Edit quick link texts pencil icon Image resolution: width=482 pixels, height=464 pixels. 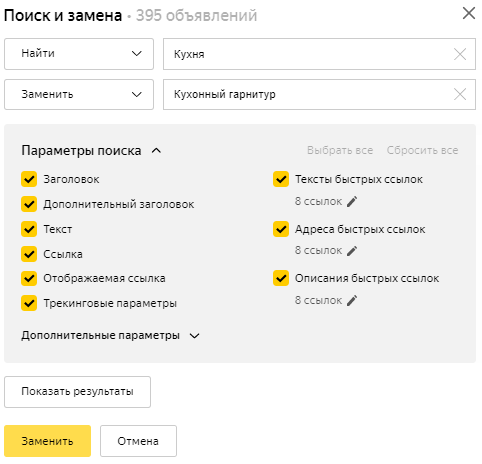tap(352, 201)
